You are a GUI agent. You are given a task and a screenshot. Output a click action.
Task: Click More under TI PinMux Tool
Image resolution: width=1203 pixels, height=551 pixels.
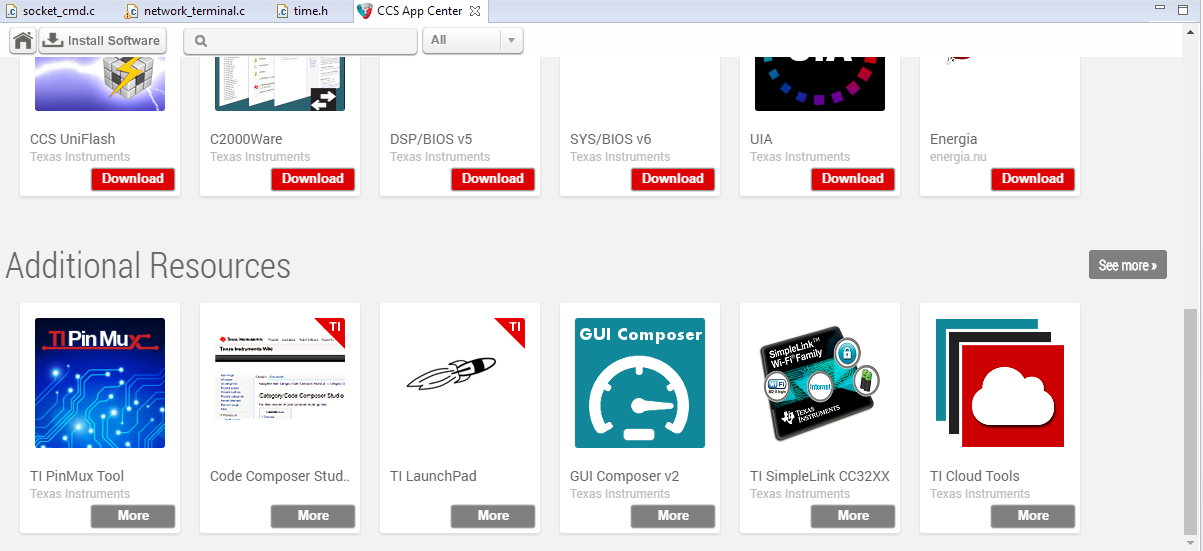pos(133,516)
